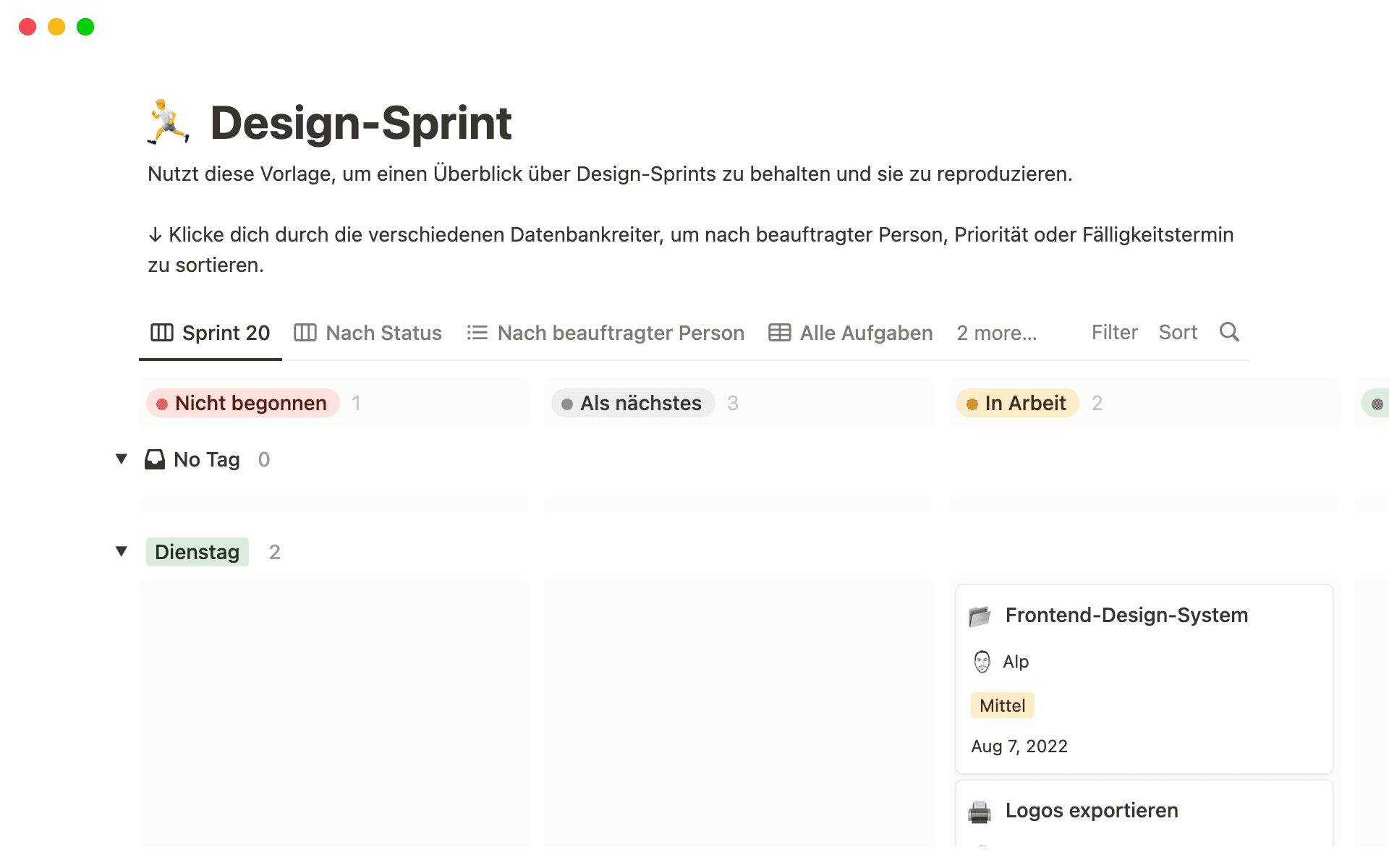Click the Alp avatar icon
Image resolution: width=1389 pixels, height=868 pixels.
[x=982, y=662]
